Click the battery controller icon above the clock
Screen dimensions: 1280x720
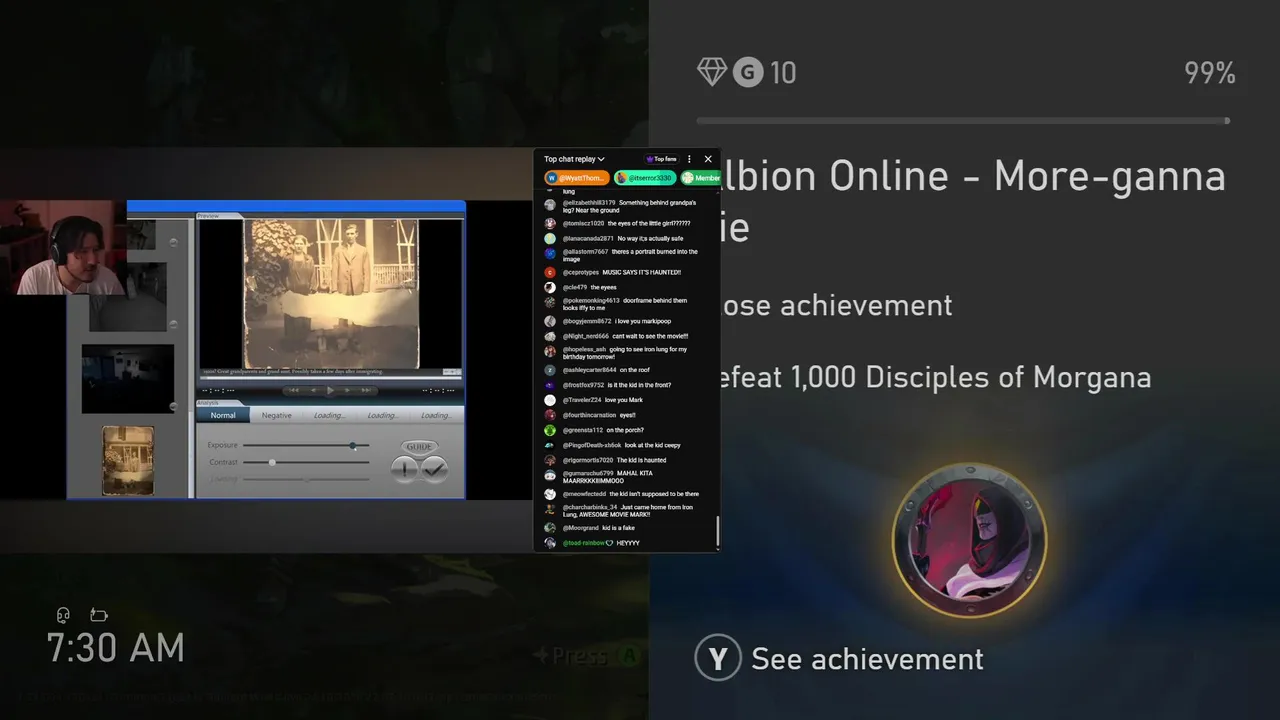pyautogui.click(x=99, y=615)
